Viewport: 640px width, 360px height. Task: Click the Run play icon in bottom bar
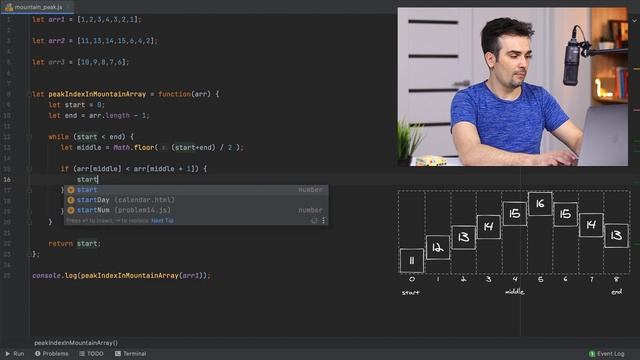click(7, 353)
